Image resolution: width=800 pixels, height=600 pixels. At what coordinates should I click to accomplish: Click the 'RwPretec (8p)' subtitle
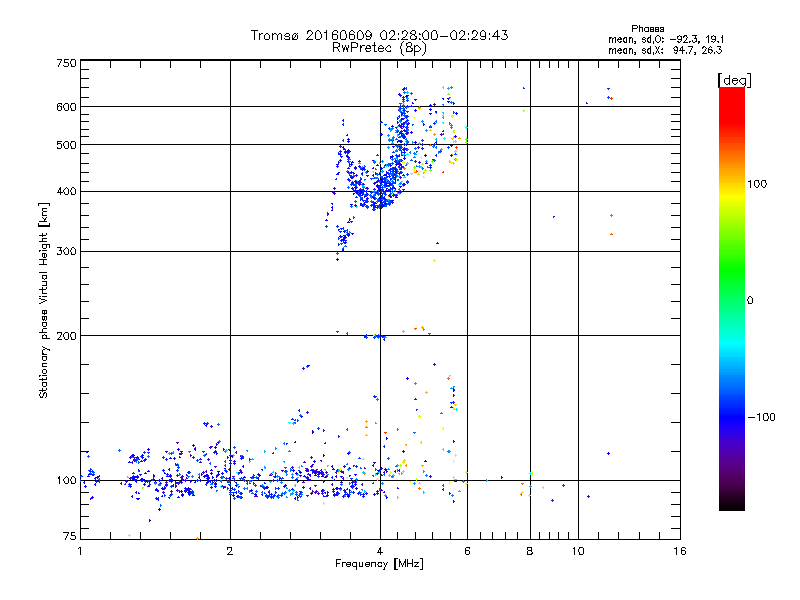tap(379, 48)
